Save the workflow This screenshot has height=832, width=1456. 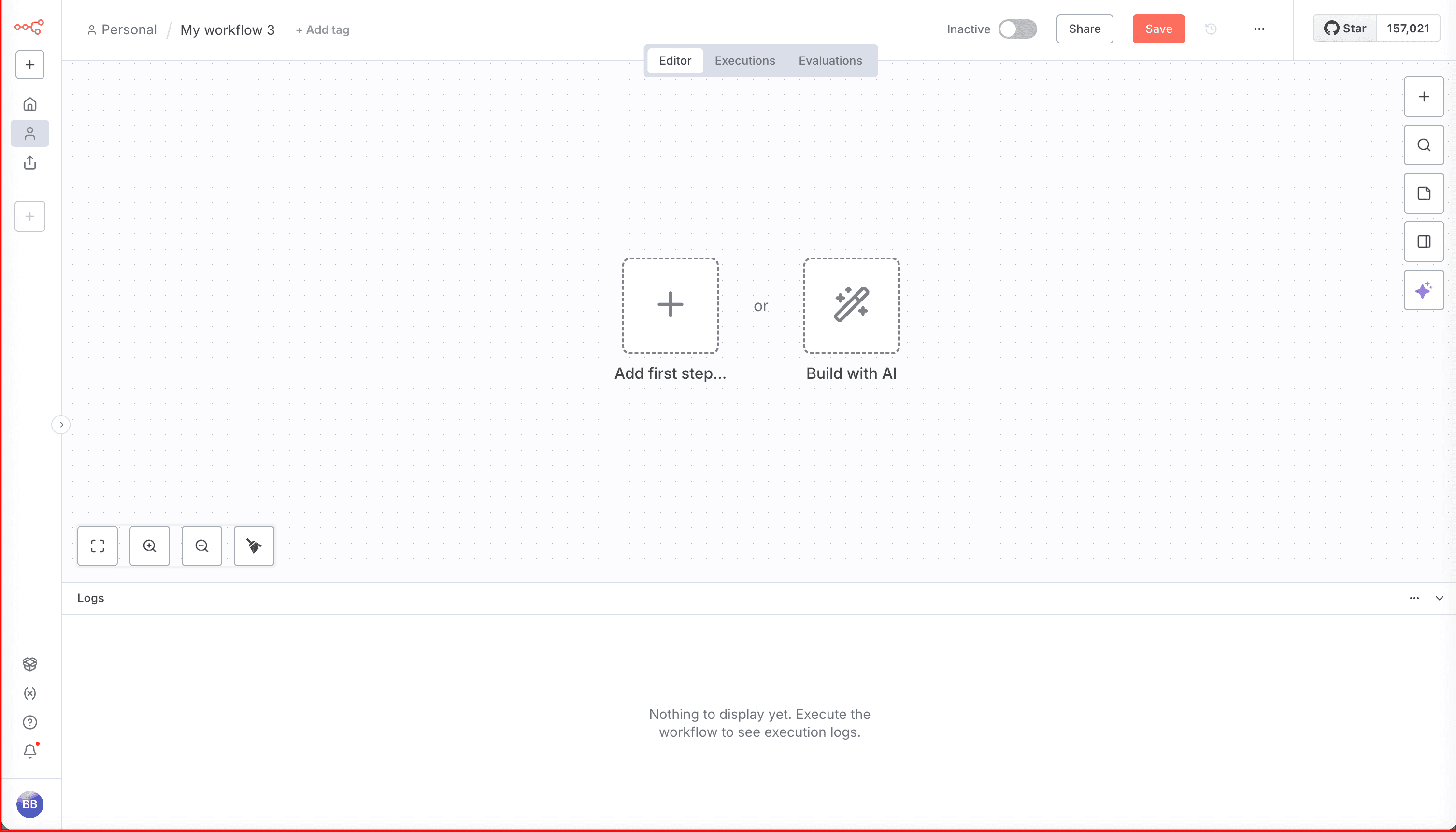[x=1158, y=29]
